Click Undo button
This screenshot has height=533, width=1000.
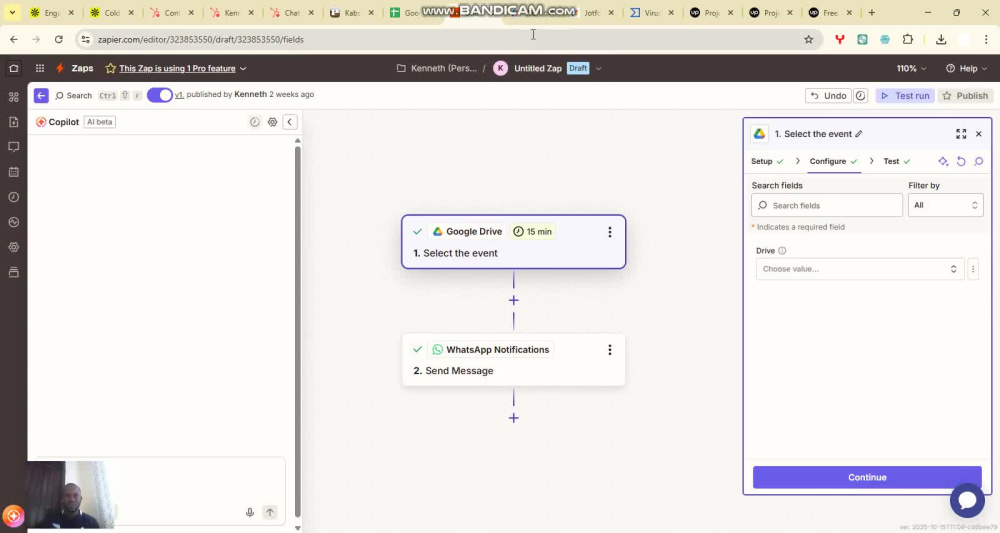coord(828,96)
